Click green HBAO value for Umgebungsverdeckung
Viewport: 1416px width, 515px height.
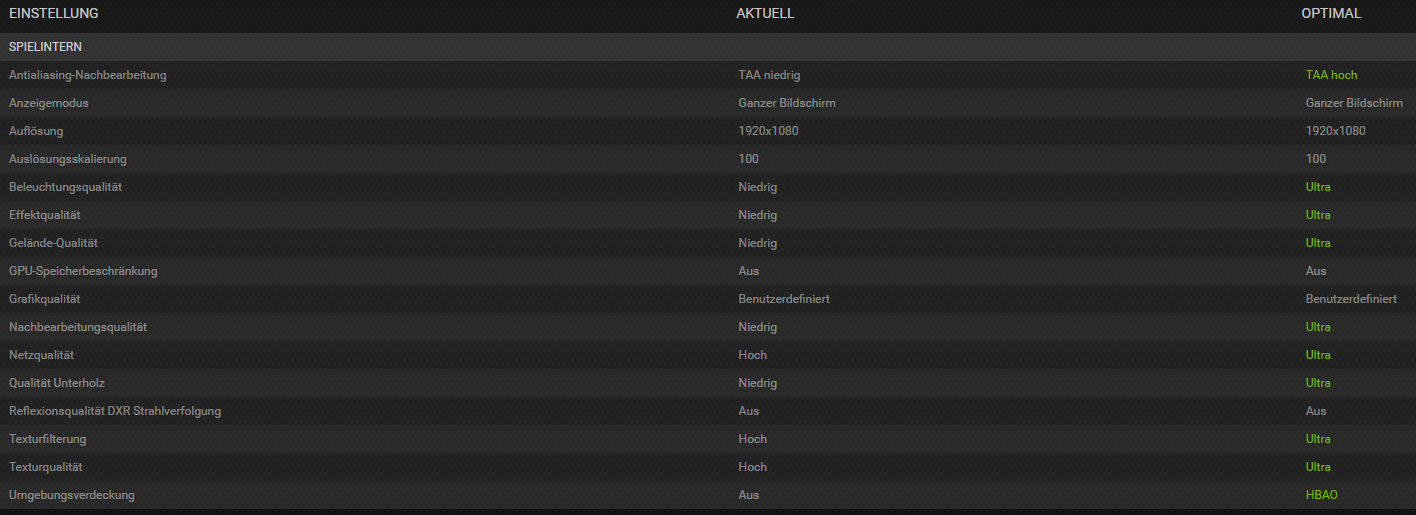point(1322,495)
